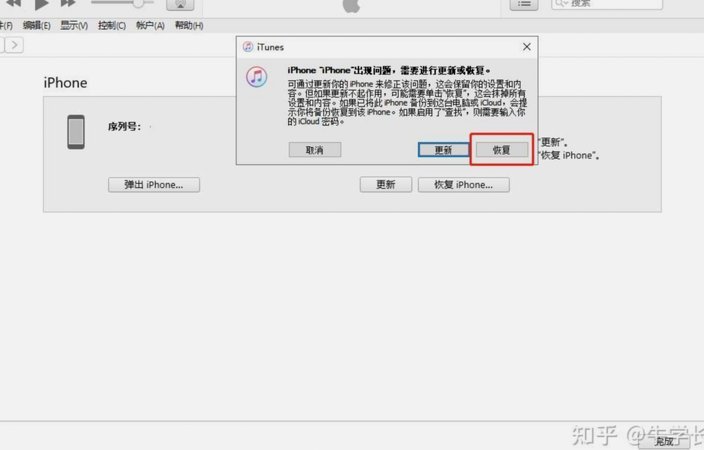Click the 序列号: label

point(124,127)
